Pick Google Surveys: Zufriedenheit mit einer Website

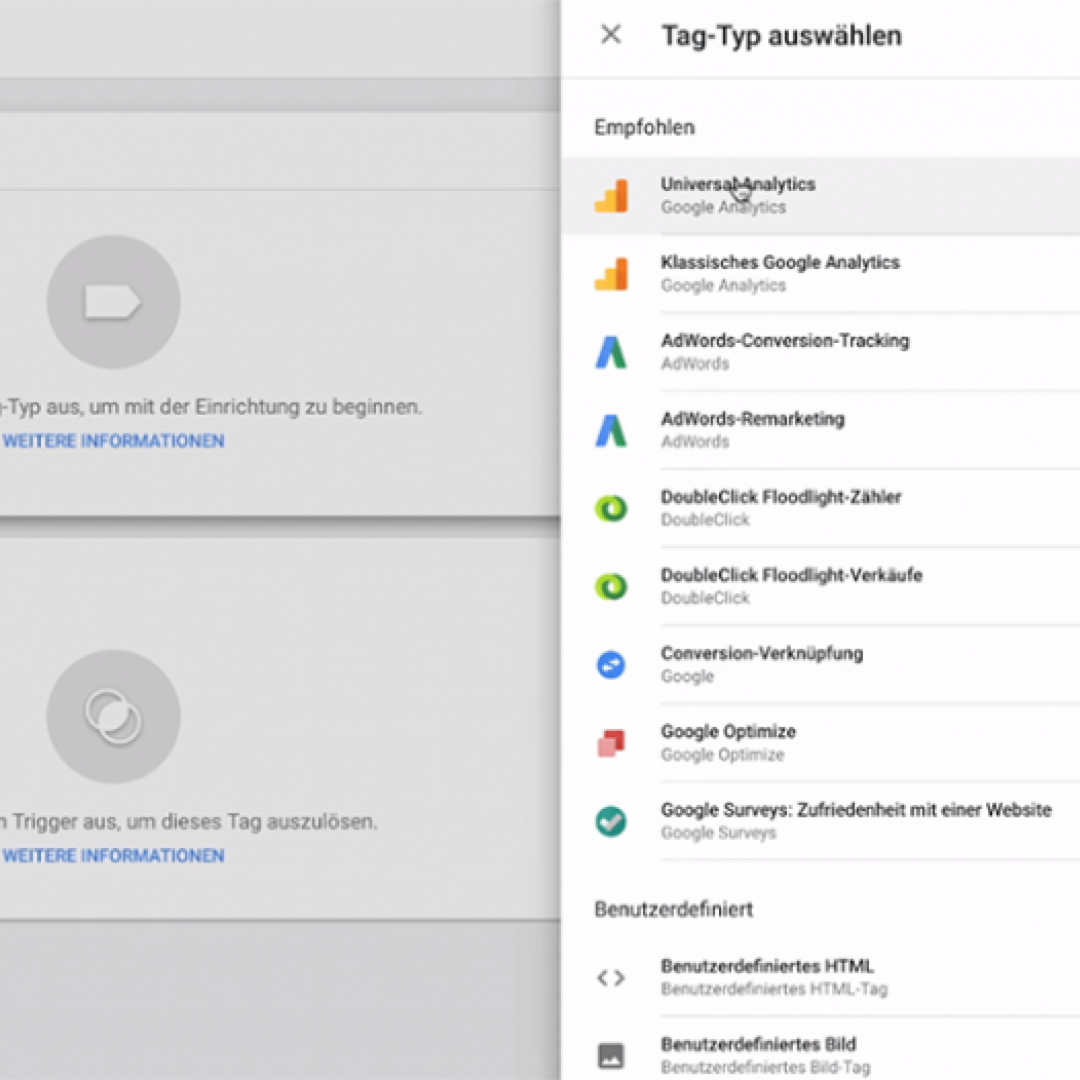[x=820, y=821]
